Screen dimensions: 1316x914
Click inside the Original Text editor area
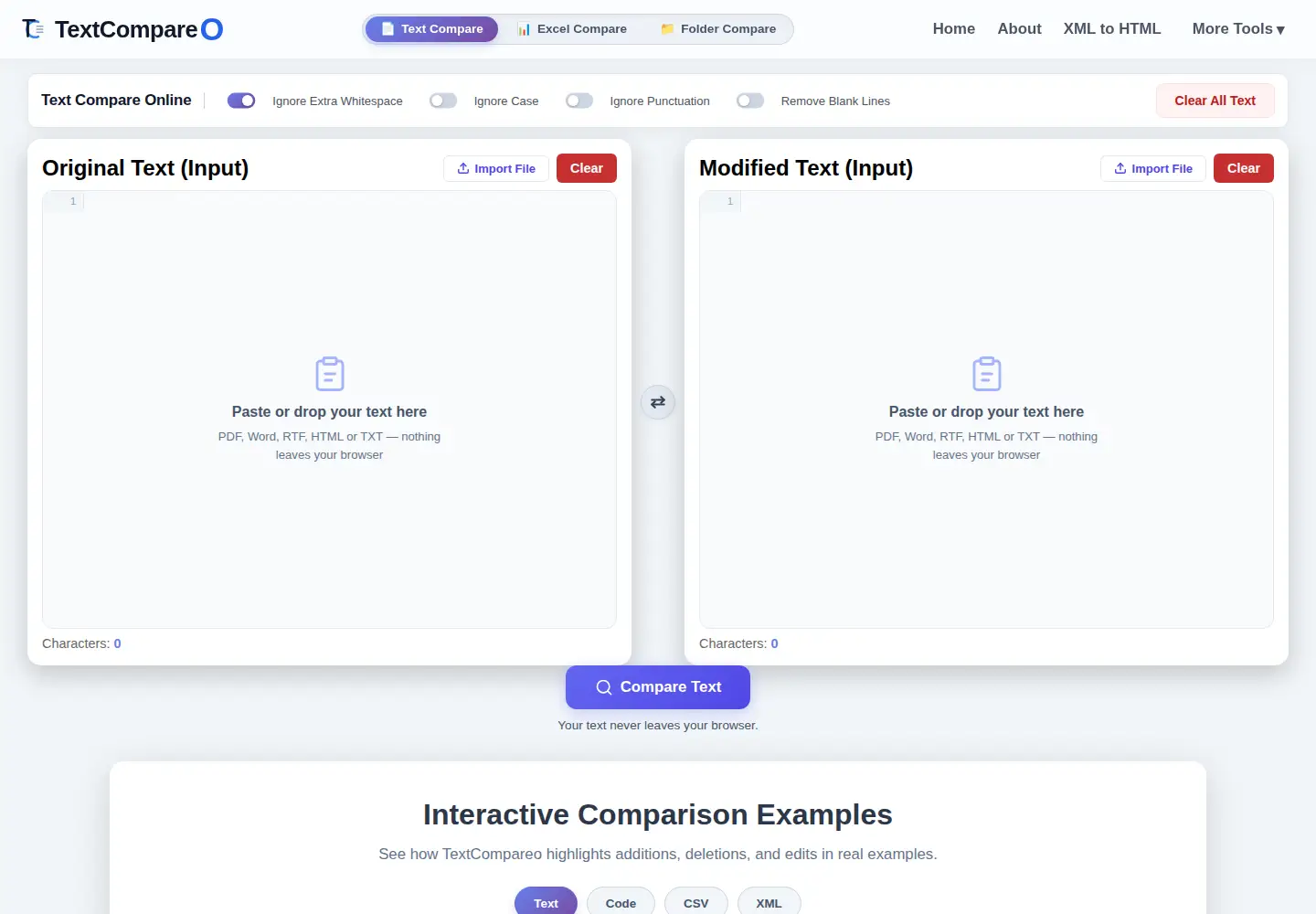(x=330, y=409)
